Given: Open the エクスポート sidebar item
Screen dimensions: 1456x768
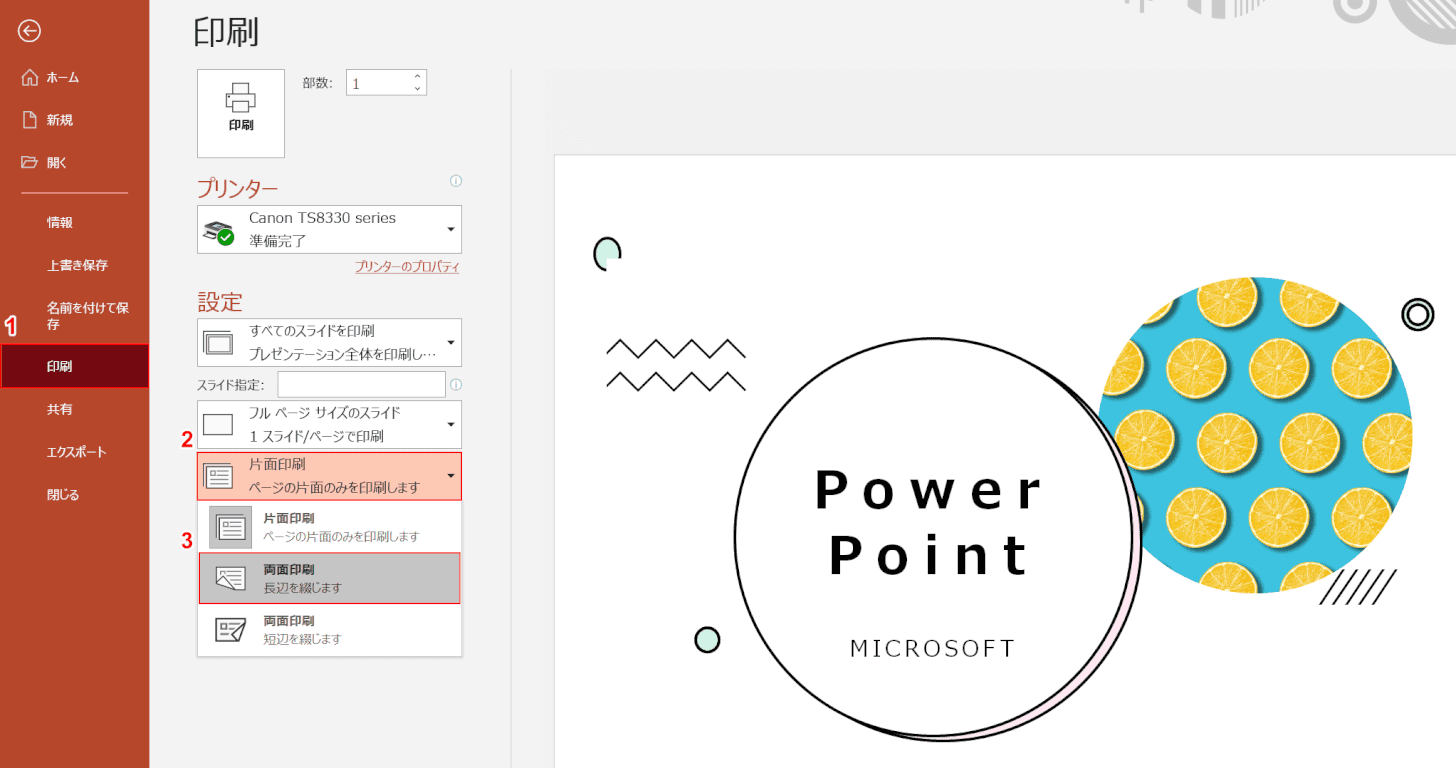Looking at the screenshot, I should (74, 452).
